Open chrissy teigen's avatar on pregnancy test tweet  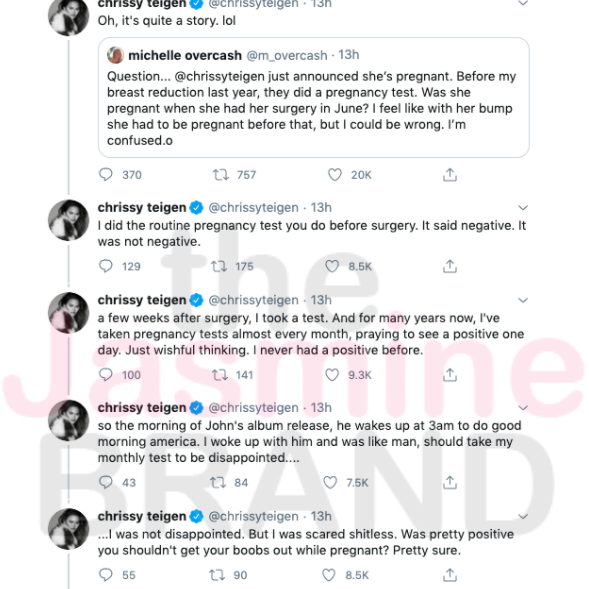coord(69,220)
